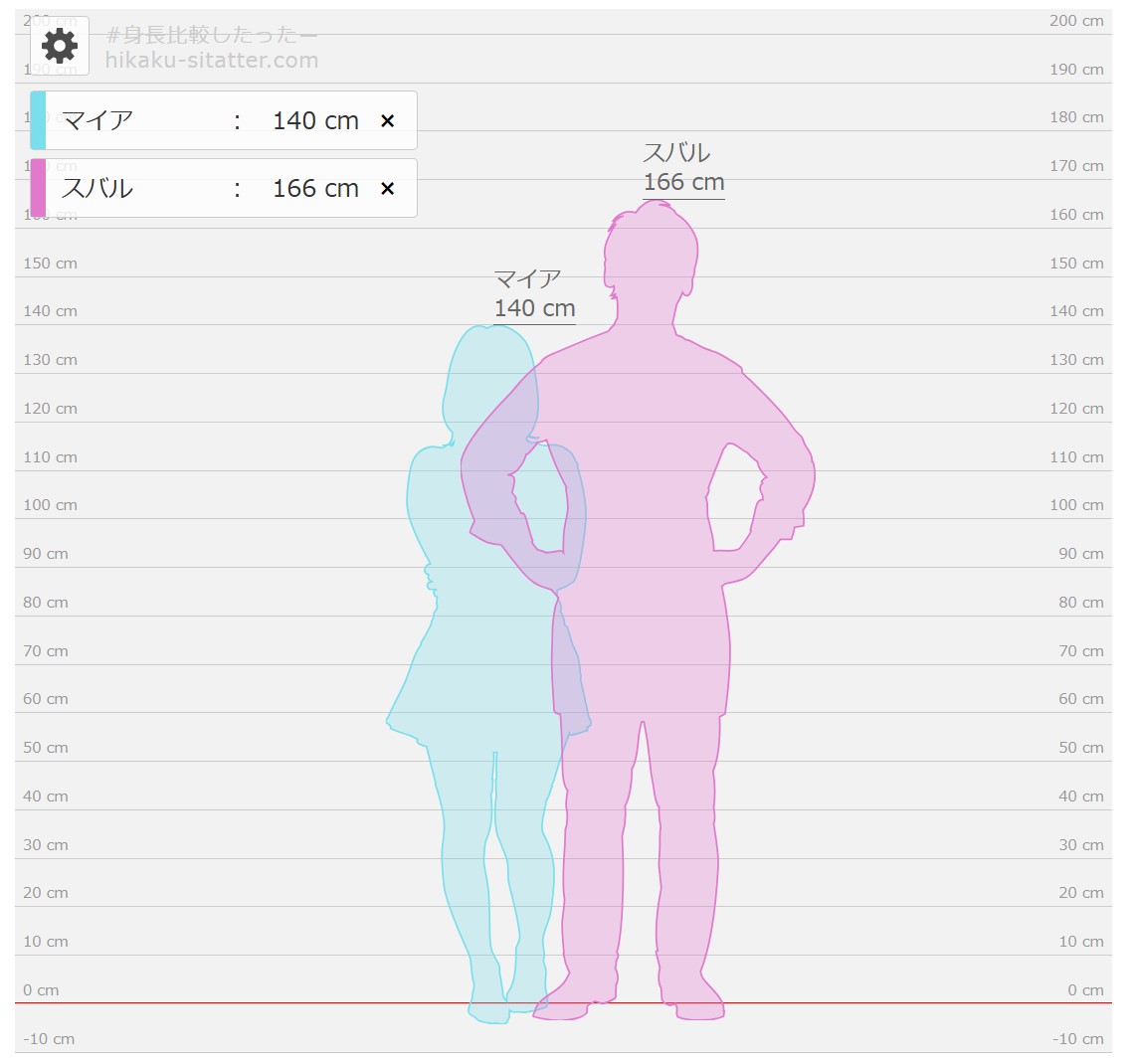Click the 166 cm label above pink figure
Screen dimensions: 1133x1064
[683, 183]
